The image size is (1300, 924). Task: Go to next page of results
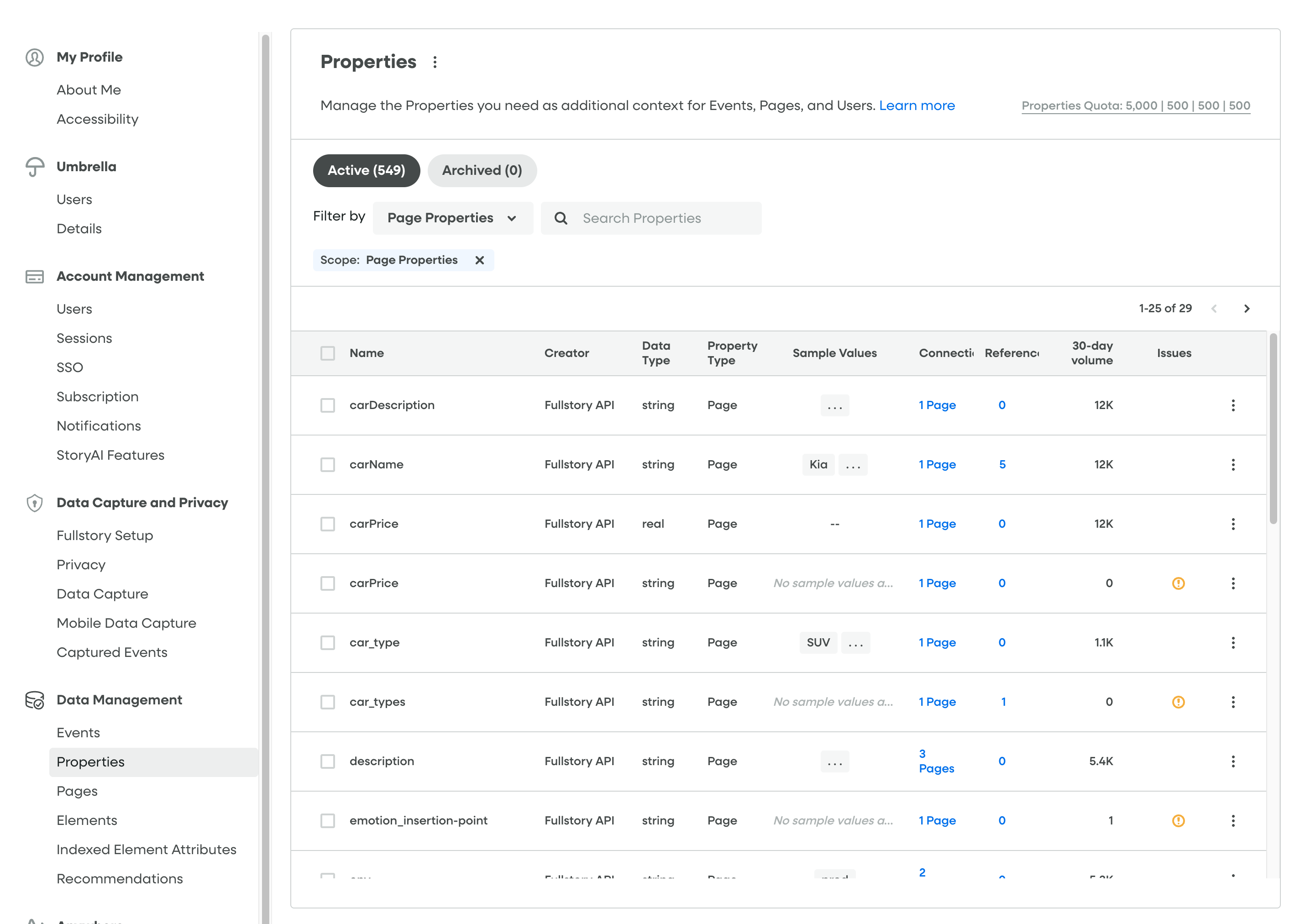point(1247,308)
